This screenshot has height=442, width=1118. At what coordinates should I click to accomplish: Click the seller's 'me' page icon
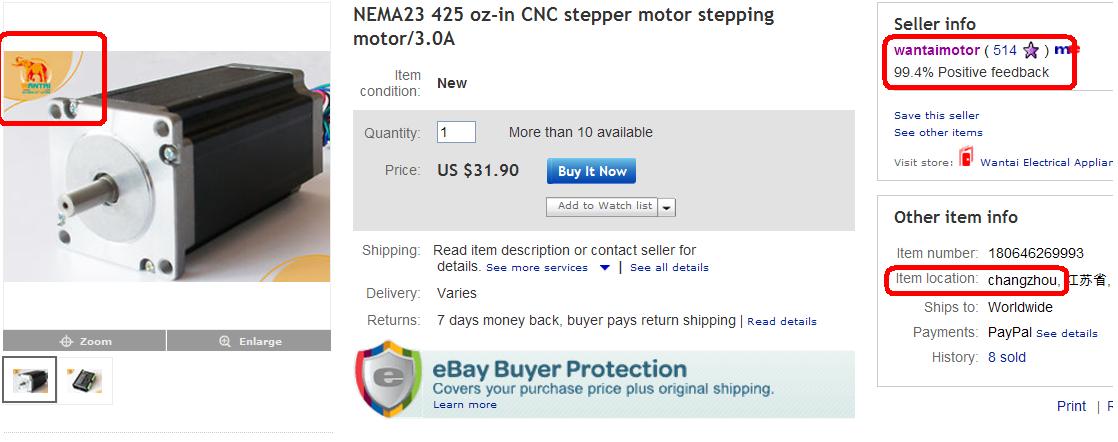tap(1066, 49)
